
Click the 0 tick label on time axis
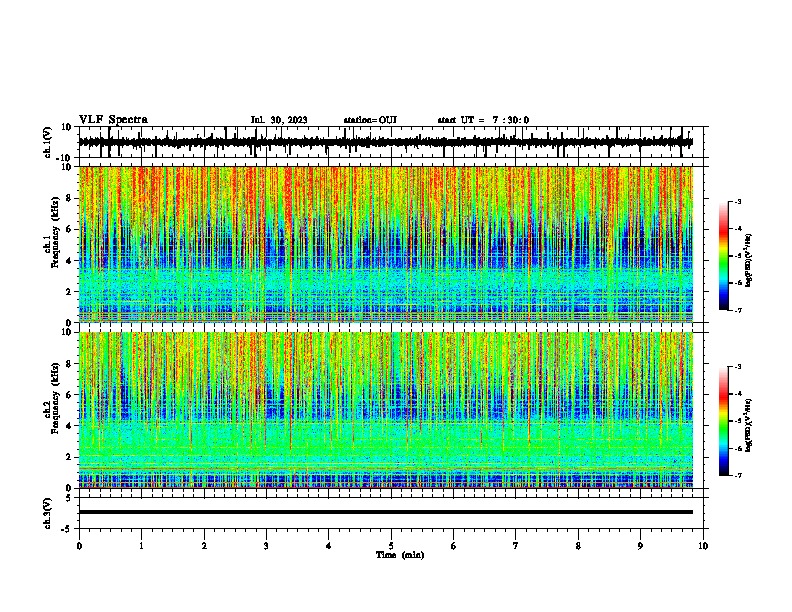pyautogui.click(x=79, y=546)
